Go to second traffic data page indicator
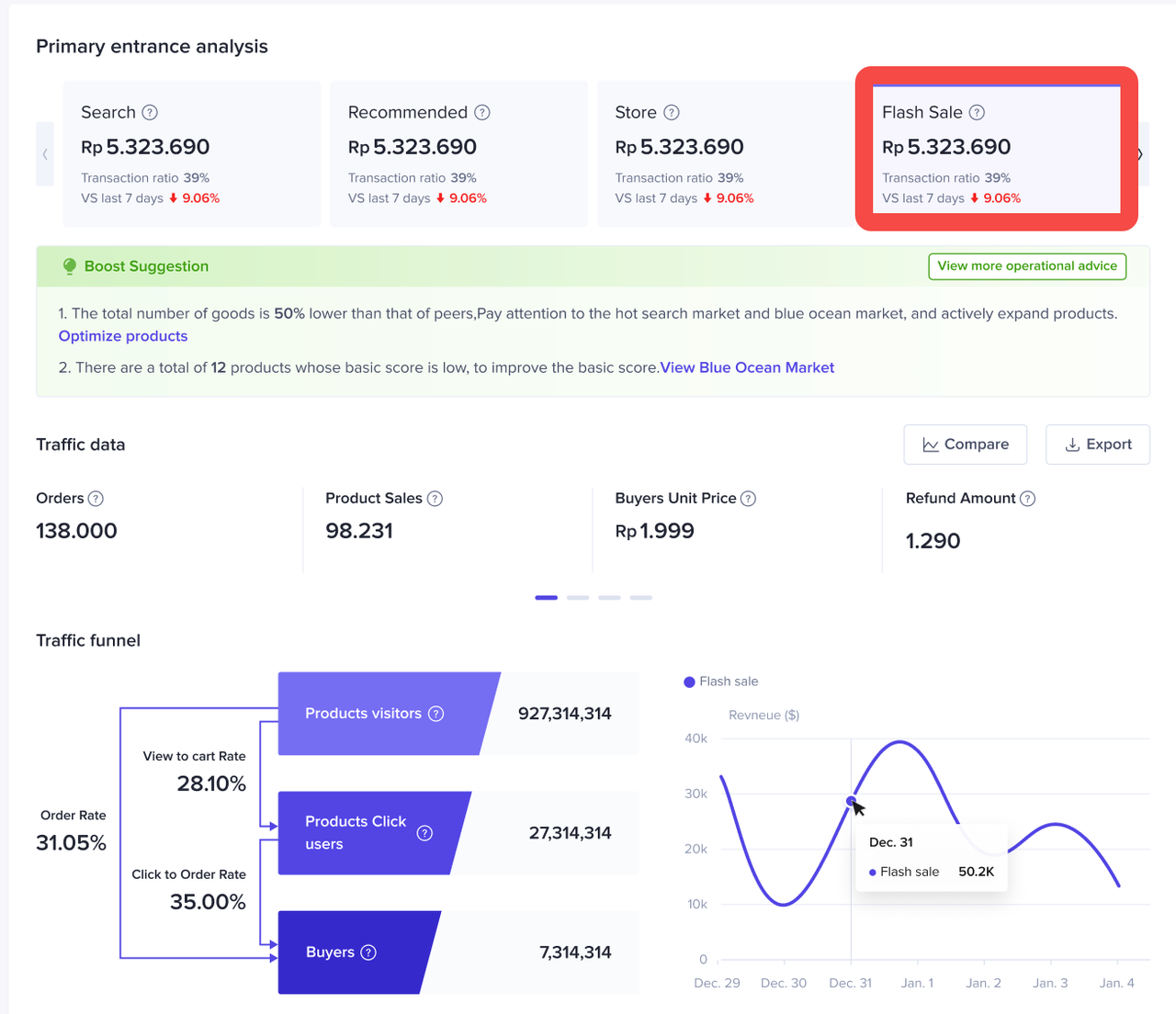The image size is (1176, 1014). coord(578,598)
